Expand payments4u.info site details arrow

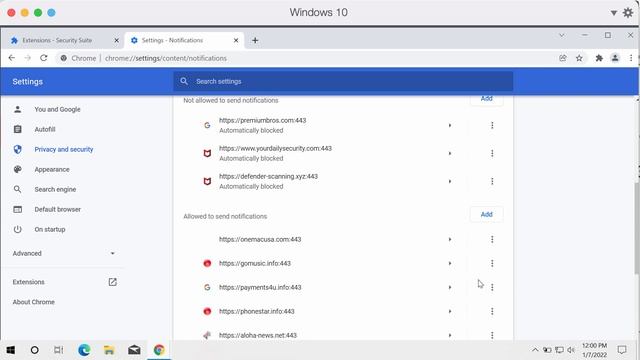tap(450, 287)
